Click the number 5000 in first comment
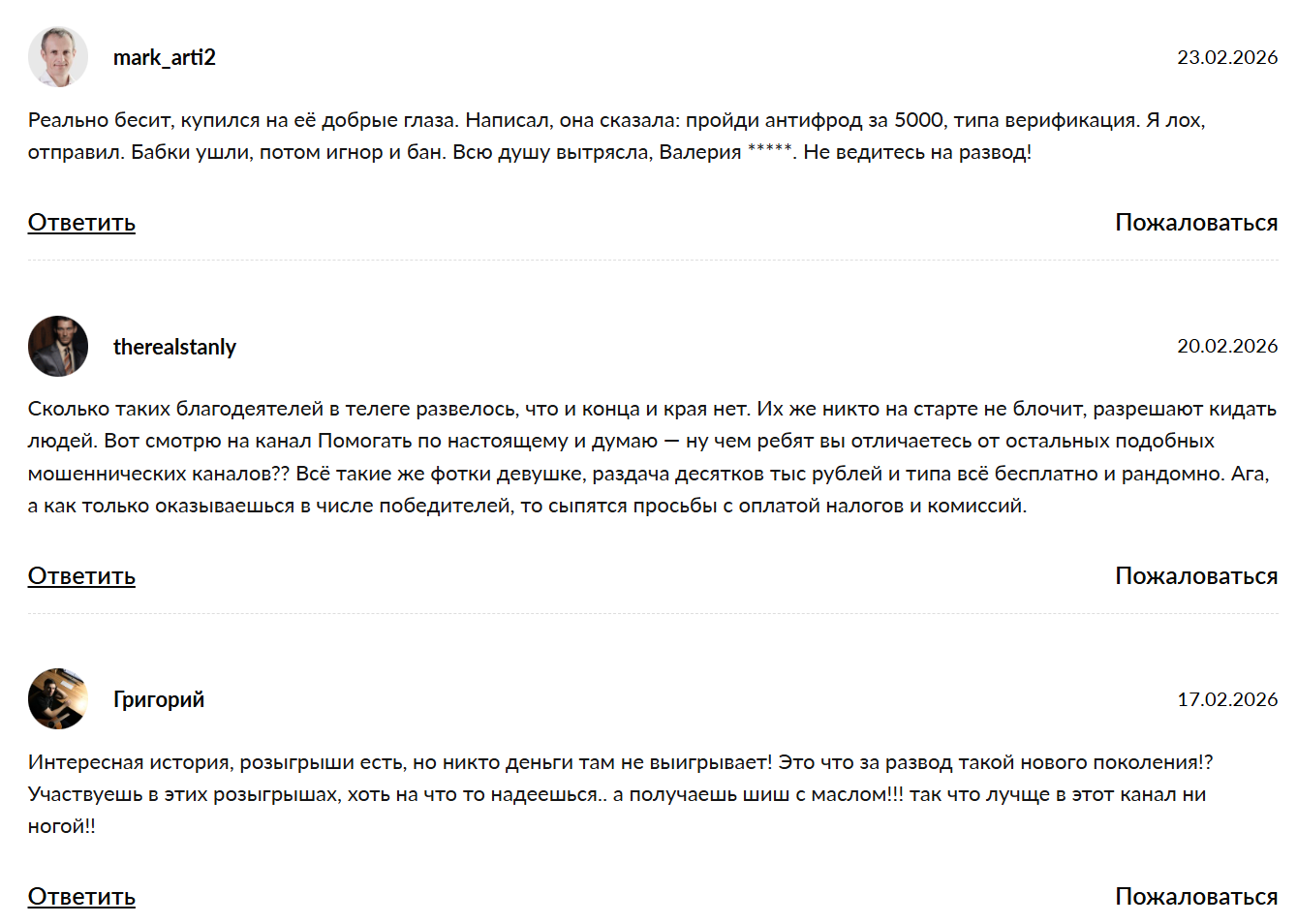The width and height of the screenshot is (1297, 924). pos(918,120)
